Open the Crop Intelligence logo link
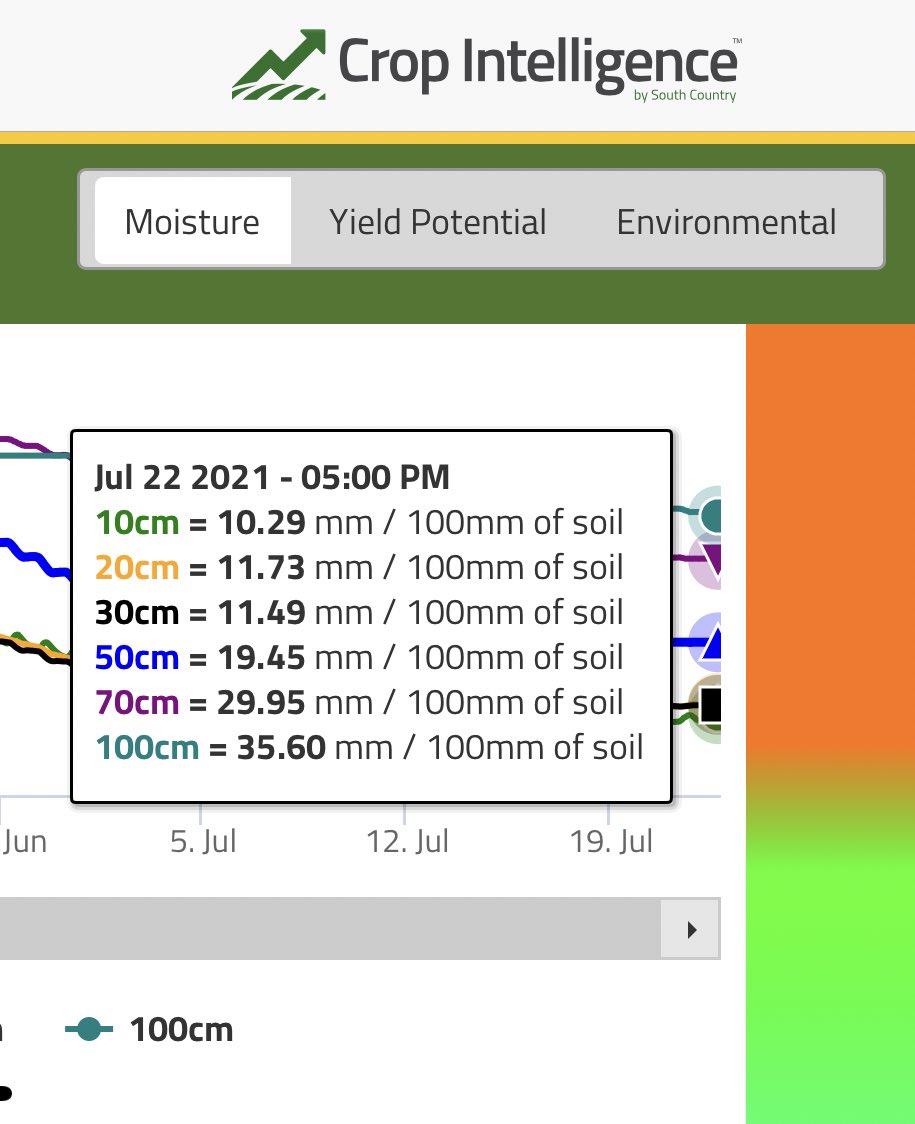 coord(487,65)
